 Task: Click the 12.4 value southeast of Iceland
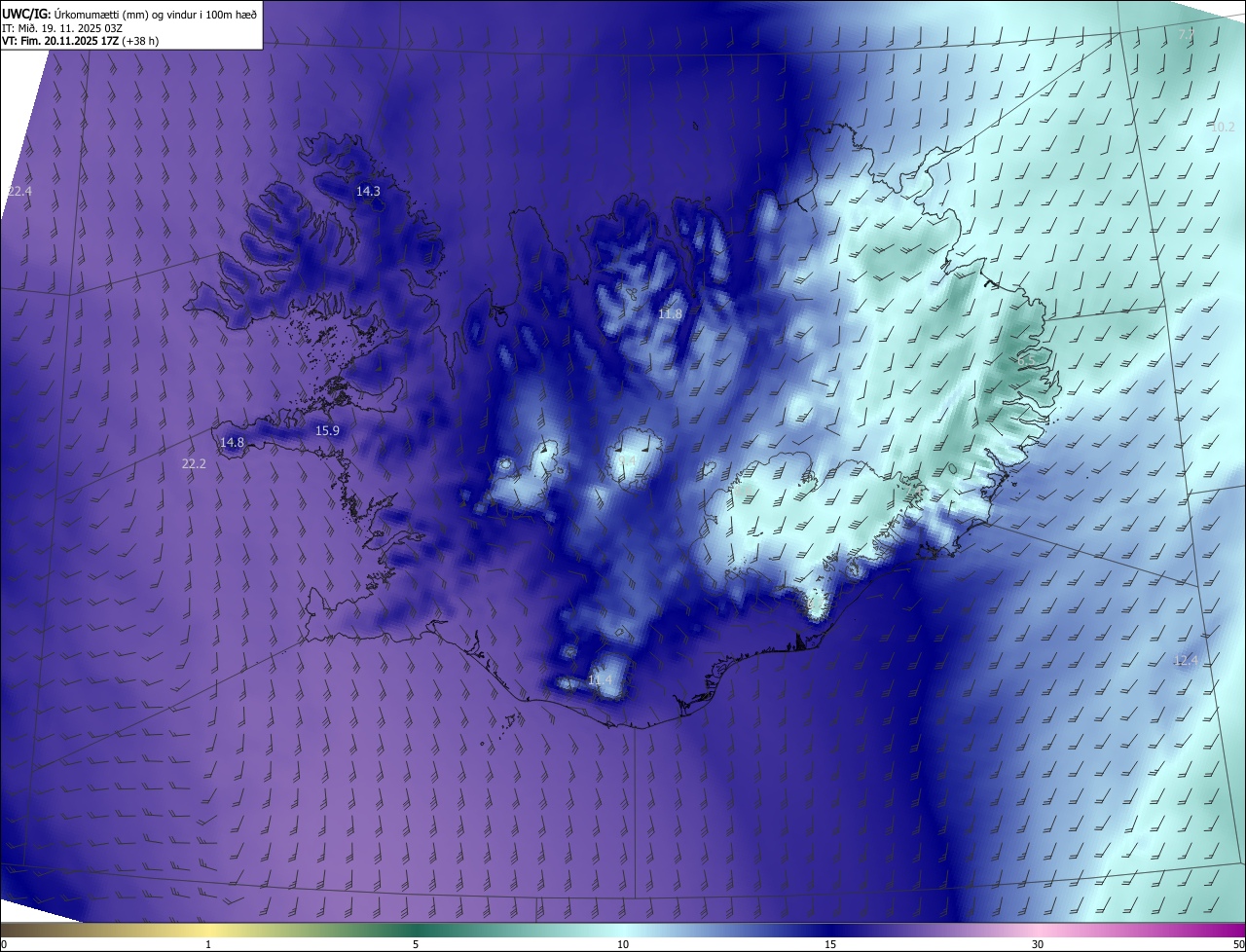1186,661
